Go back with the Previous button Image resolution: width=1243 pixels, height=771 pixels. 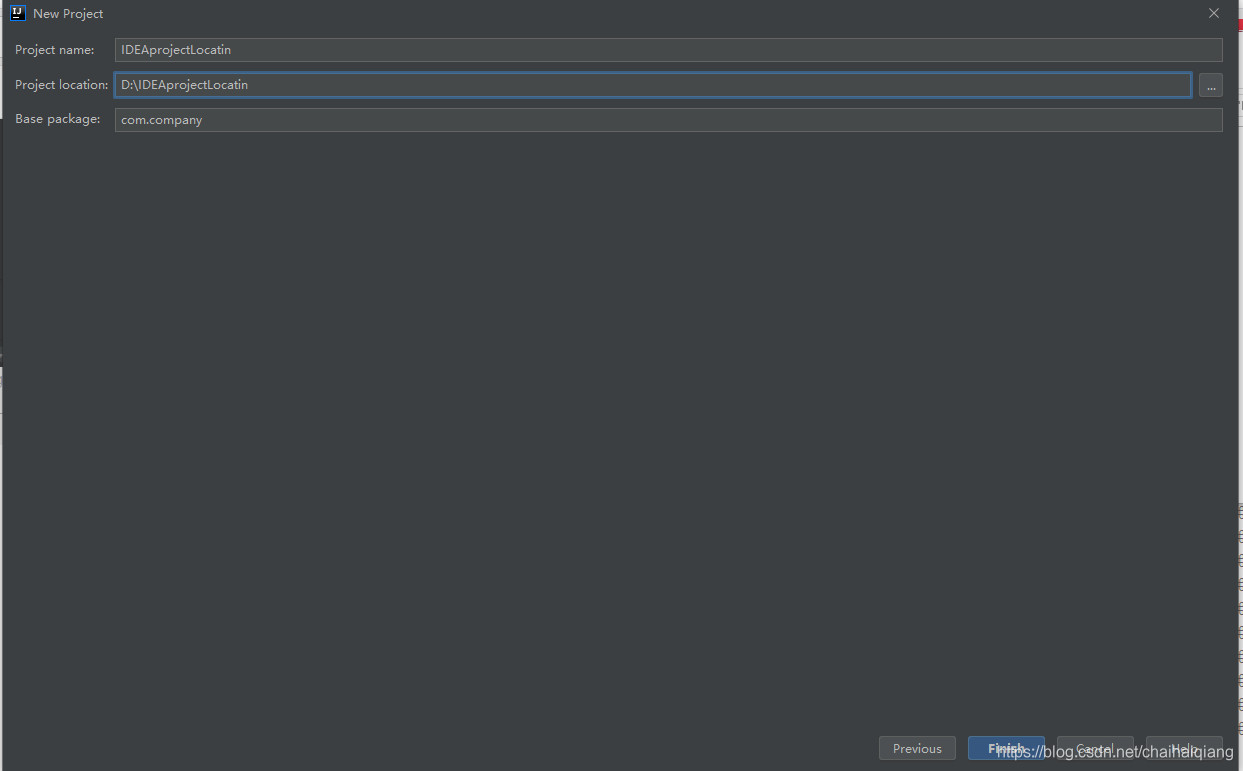pyautogui.click(x=917, y=748)
